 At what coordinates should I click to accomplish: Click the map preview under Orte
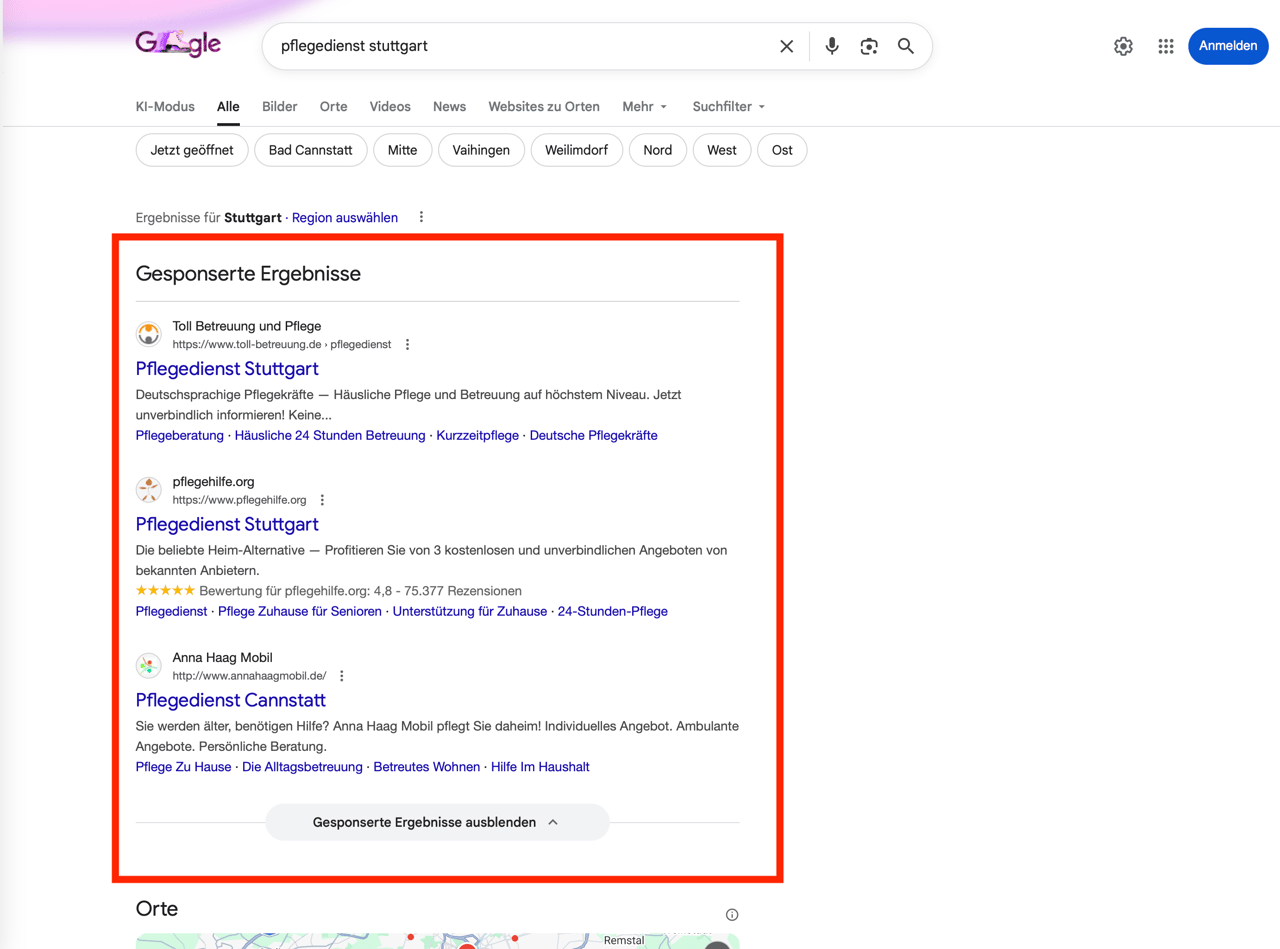[x=437, y=941]
